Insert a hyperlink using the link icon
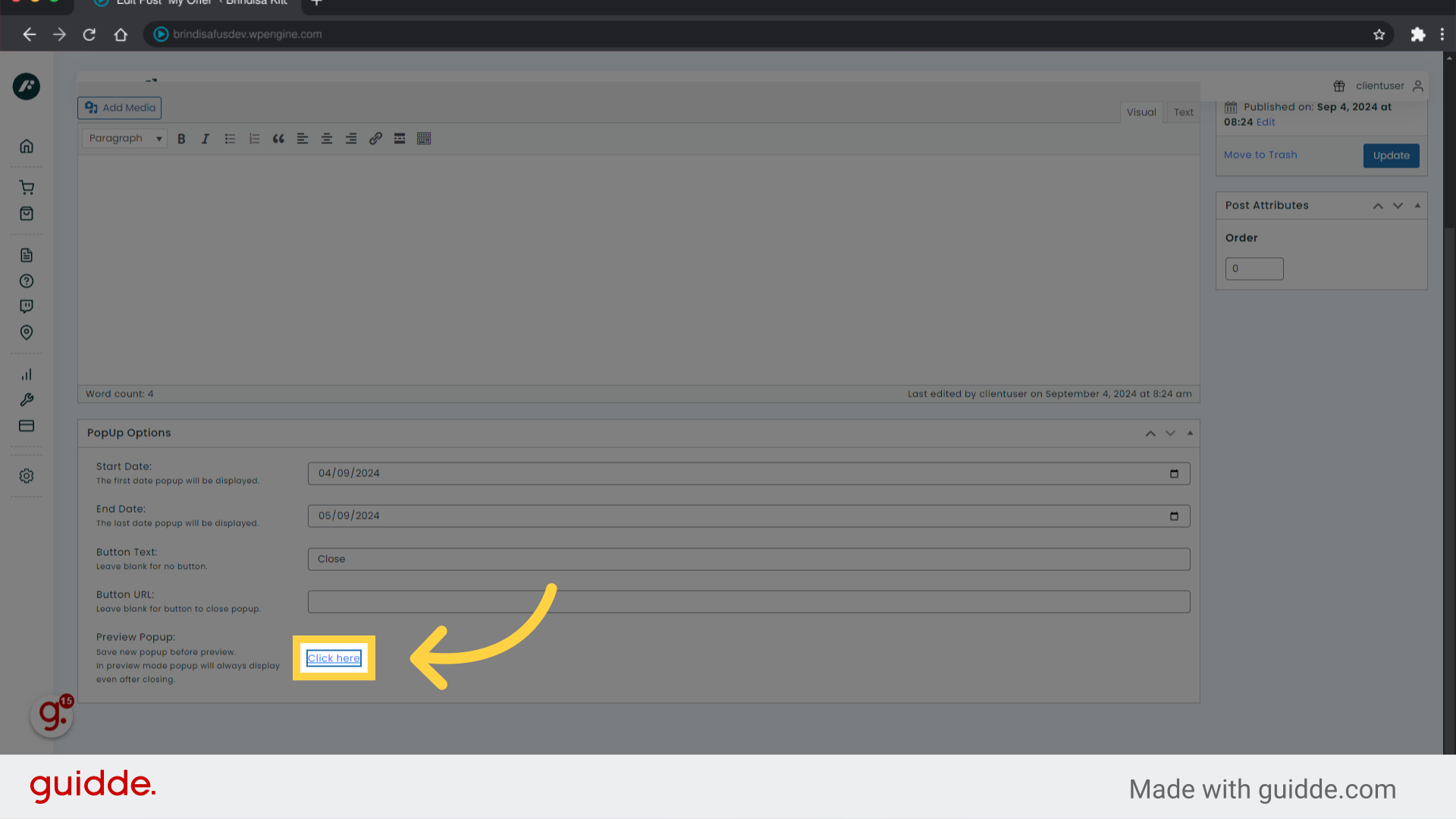Screen dimensions: 1456x819 pos(375,138)
